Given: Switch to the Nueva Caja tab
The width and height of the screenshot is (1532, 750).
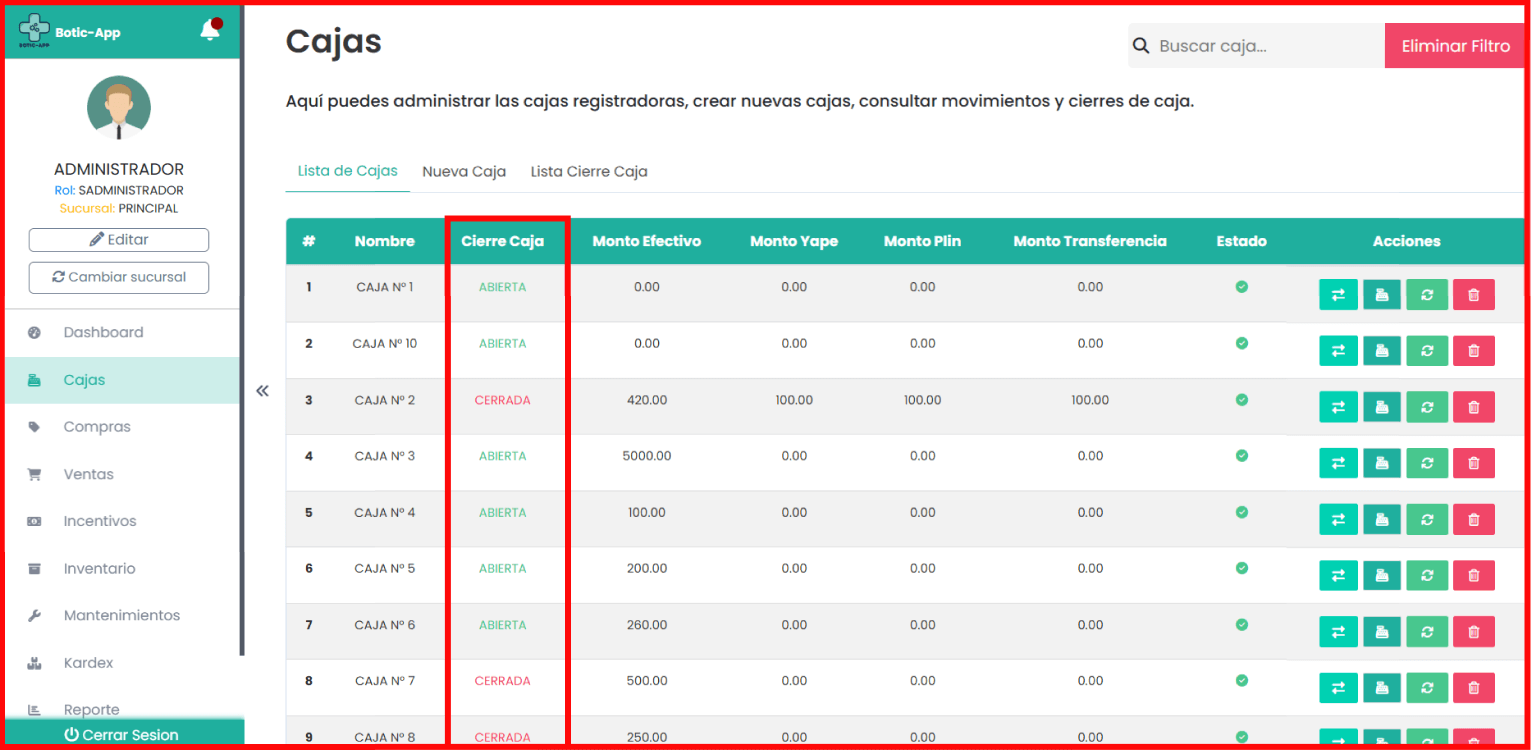Looking at the screenshot, I should (464, 171).
